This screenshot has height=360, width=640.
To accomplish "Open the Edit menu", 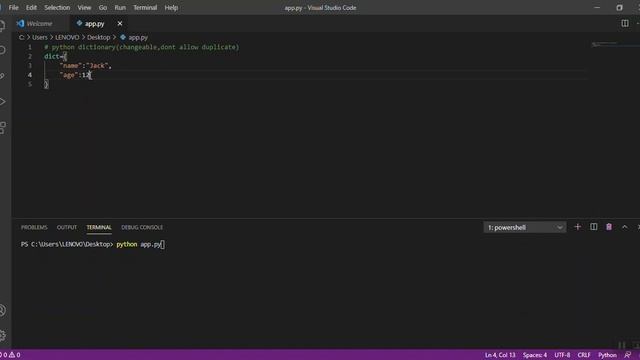I will click(31, 8).
